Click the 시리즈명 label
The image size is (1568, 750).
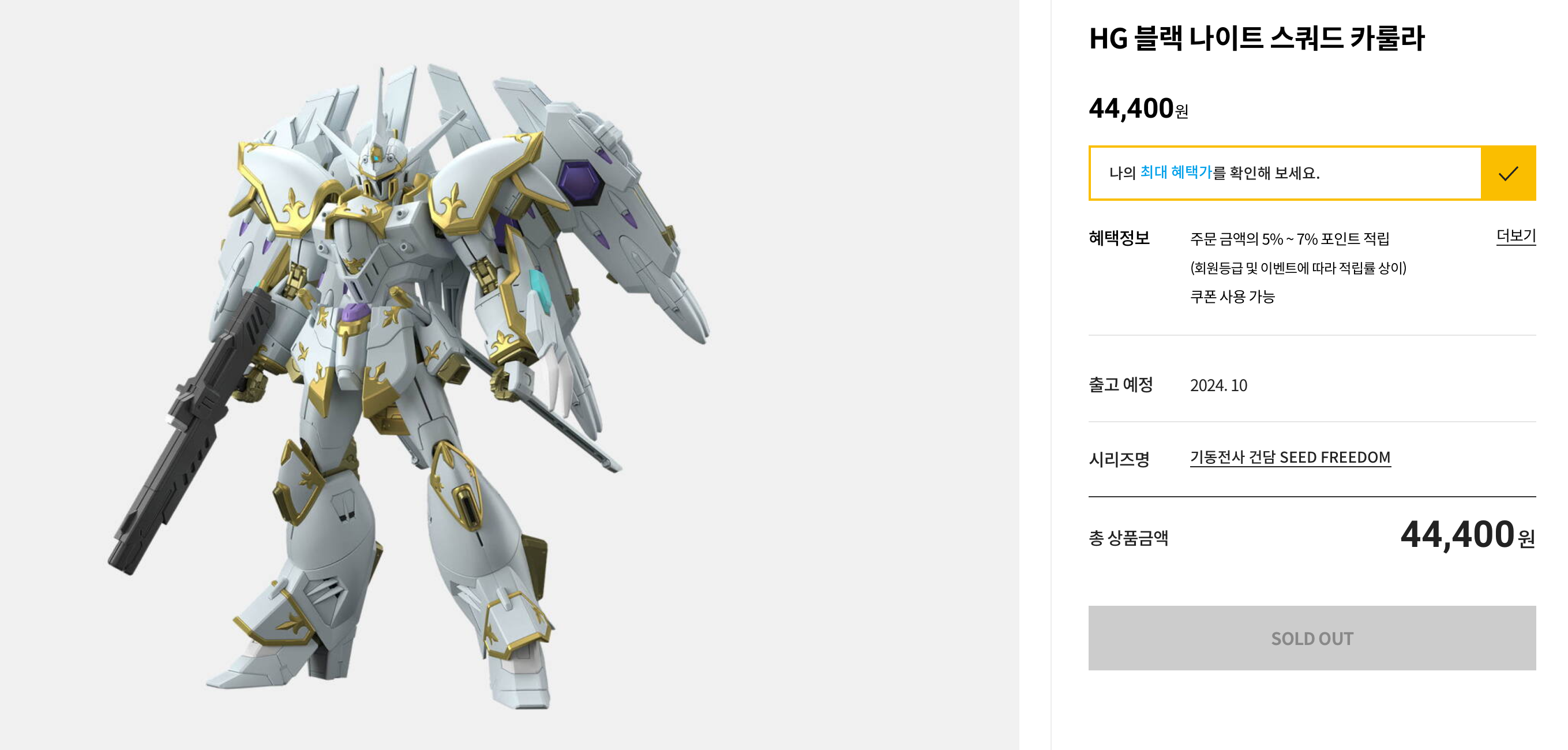pos(1119,459)
